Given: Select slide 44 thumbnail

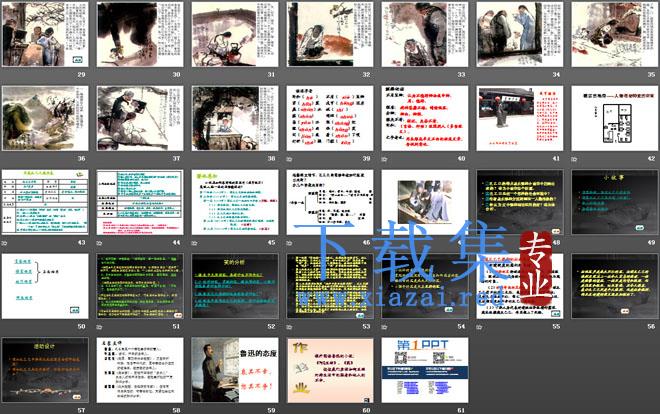Looking at the screenshot, I should pyautogui.click(x=140, y=202).
